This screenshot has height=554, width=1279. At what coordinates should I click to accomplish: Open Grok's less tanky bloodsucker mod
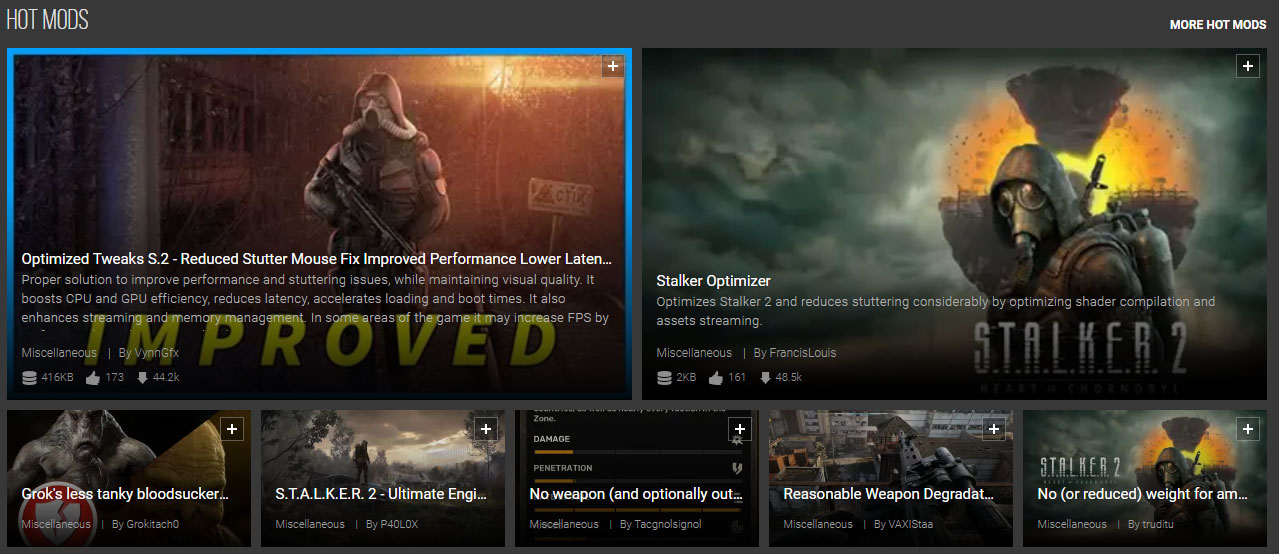(125, 494)
